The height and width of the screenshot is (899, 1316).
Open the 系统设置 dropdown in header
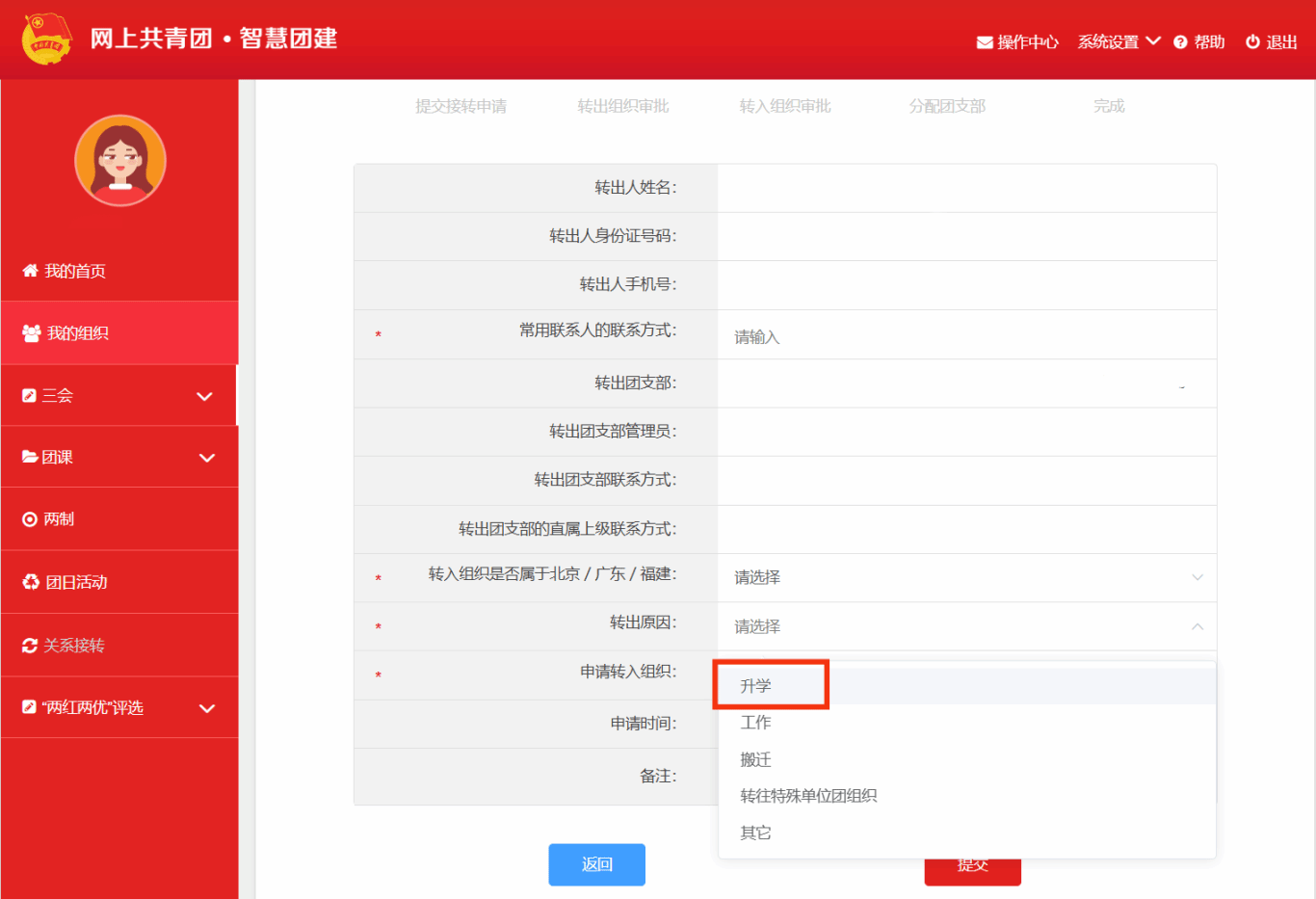tap(1118, 42)
